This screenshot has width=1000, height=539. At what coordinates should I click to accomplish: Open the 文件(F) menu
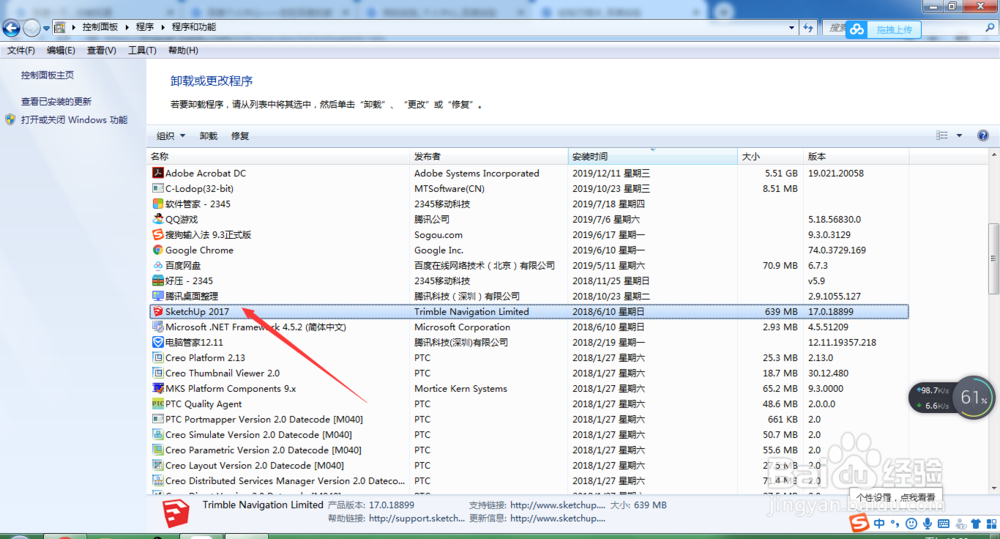[21, 50]
